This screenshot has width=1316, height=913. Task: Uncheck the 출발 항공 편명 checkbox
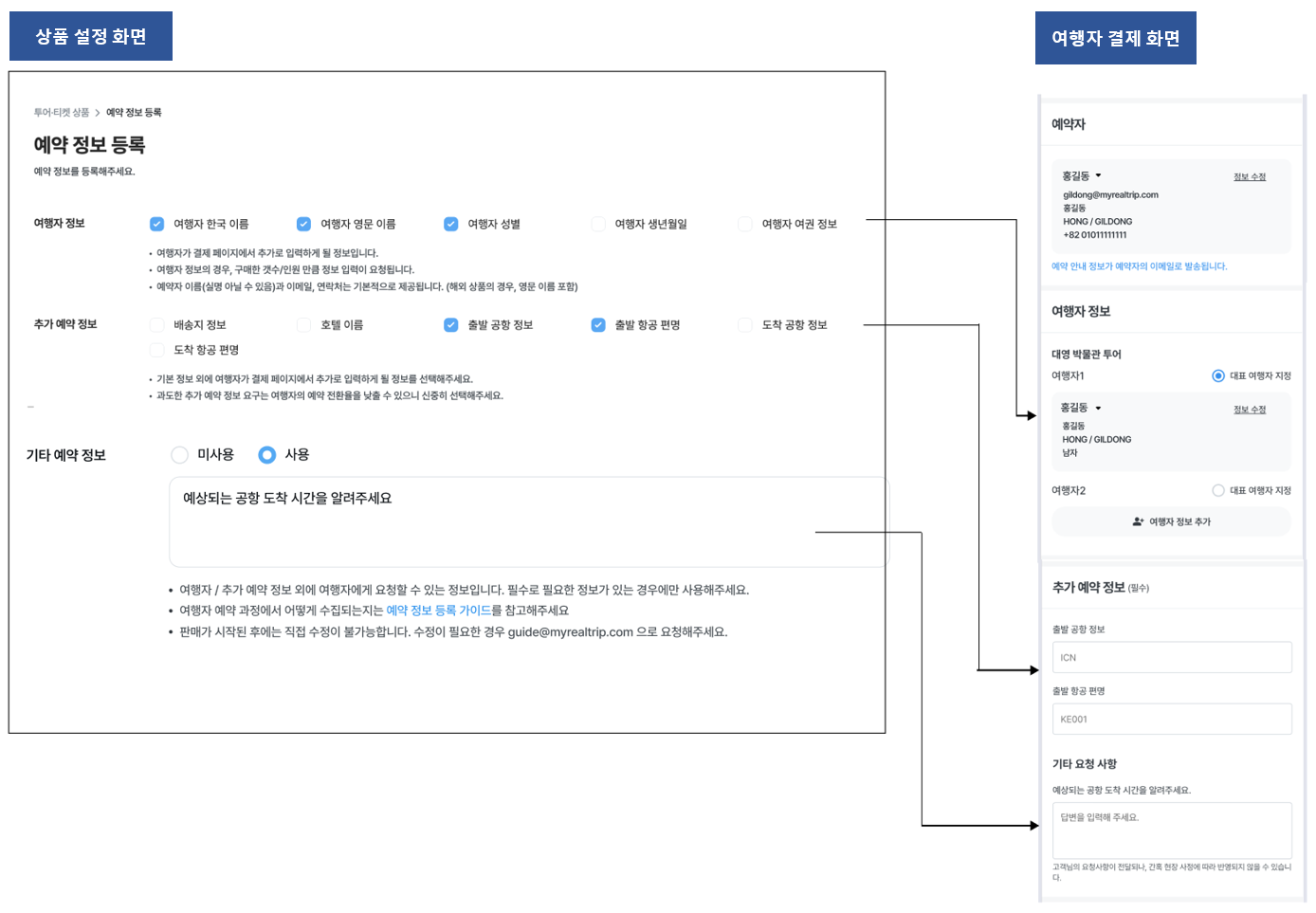pos(598,325)
